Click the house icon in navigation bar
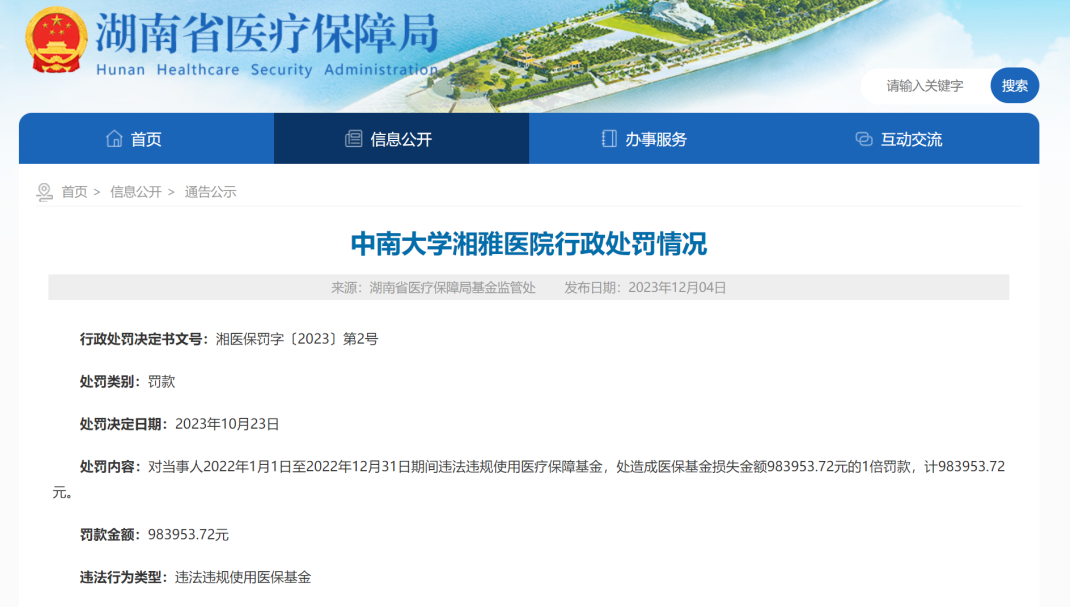Image resolution: width=1070 pixels, height=607 pixels. pos(114,139)
